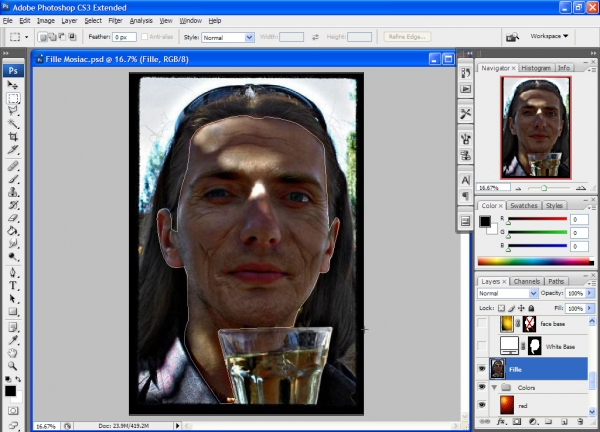
Task: Select the Pen tool
Action: (x=13, y=272)
